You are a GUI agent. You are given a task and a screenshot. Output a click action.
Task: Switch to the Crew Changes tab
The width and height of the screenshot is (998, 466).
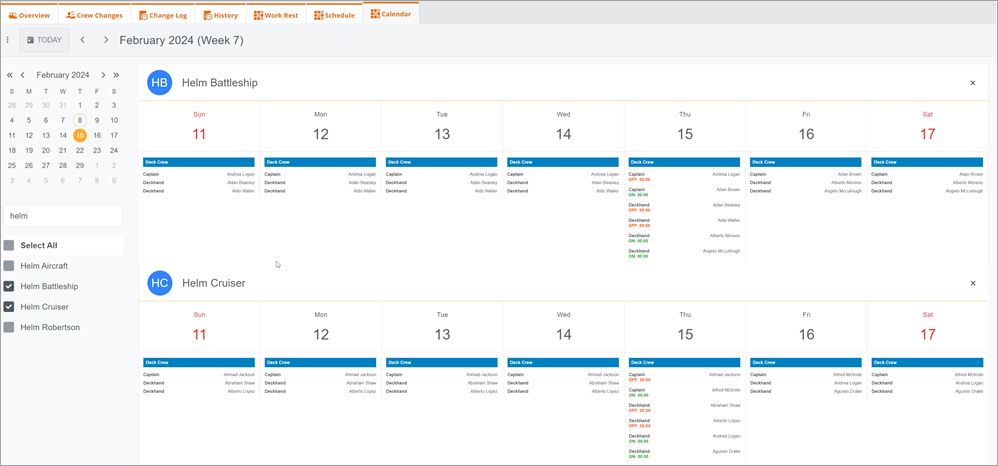coord(94,15)
